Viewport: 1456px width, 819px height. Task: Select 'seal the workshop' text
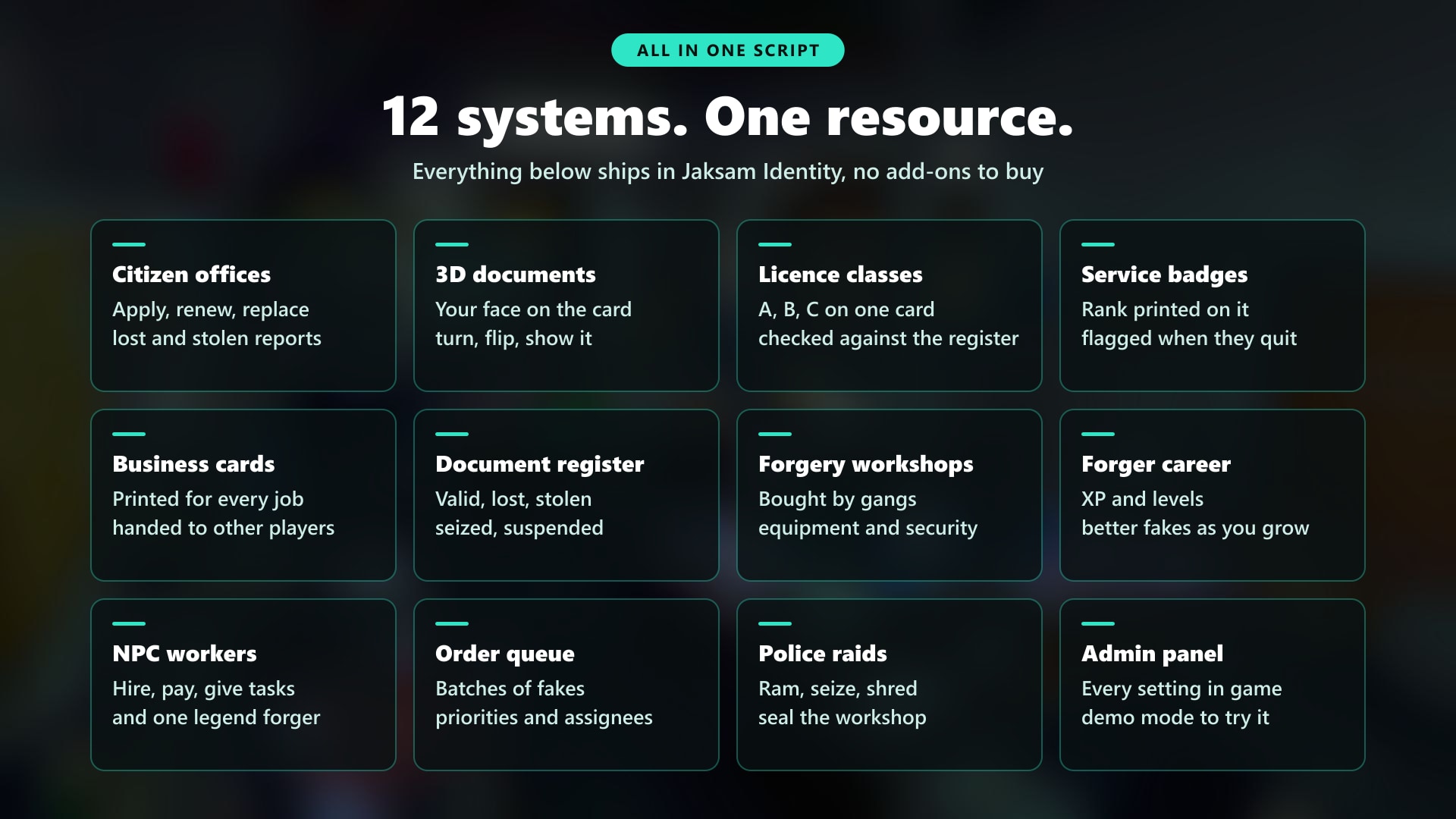click(842, 717)
